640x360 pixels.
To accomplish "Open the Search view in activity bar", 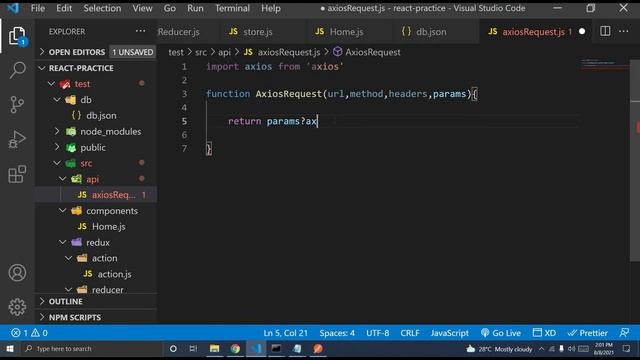I will tap(17, 70).
